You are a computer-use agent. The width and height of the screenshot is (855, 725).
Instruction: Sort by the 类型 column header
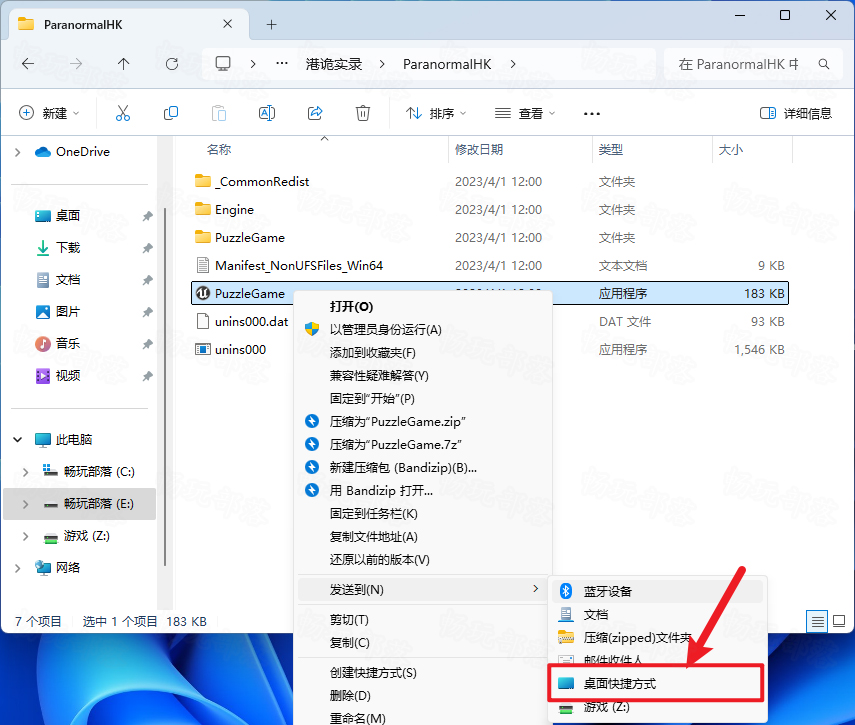(x=611, y=149)
